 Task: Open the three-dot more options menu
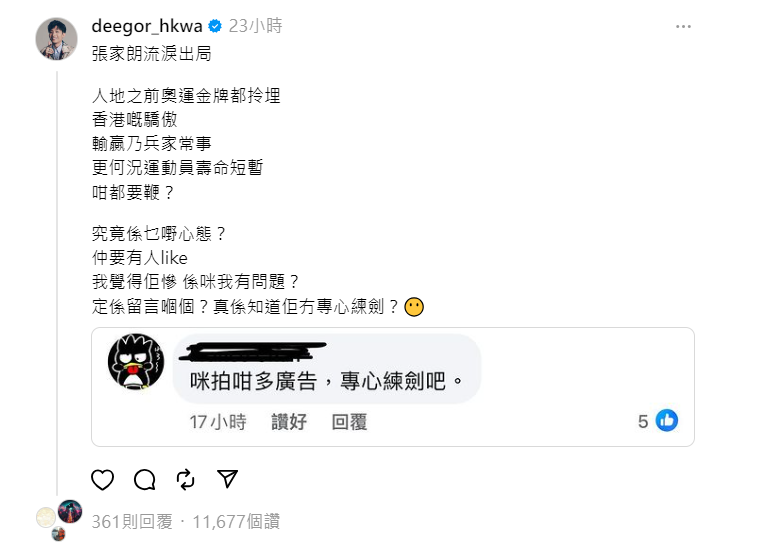pyautogui.click(x=683, y=26)
